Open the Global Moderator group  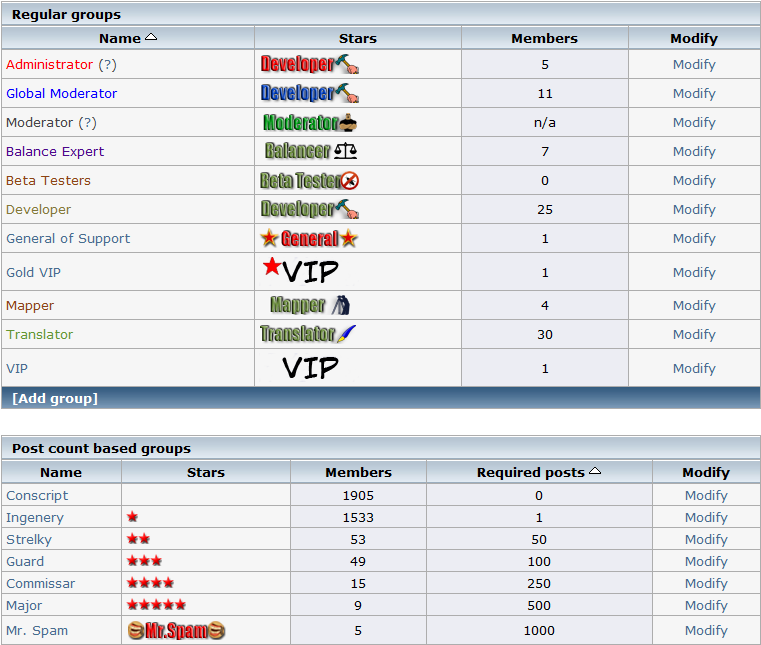(x=62, y=94)
